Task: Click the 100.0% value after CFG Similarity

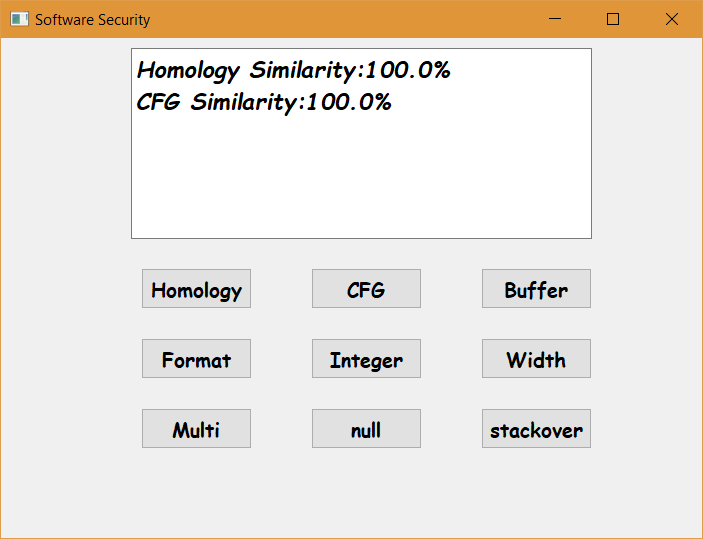Action: (x=349, y=102)
